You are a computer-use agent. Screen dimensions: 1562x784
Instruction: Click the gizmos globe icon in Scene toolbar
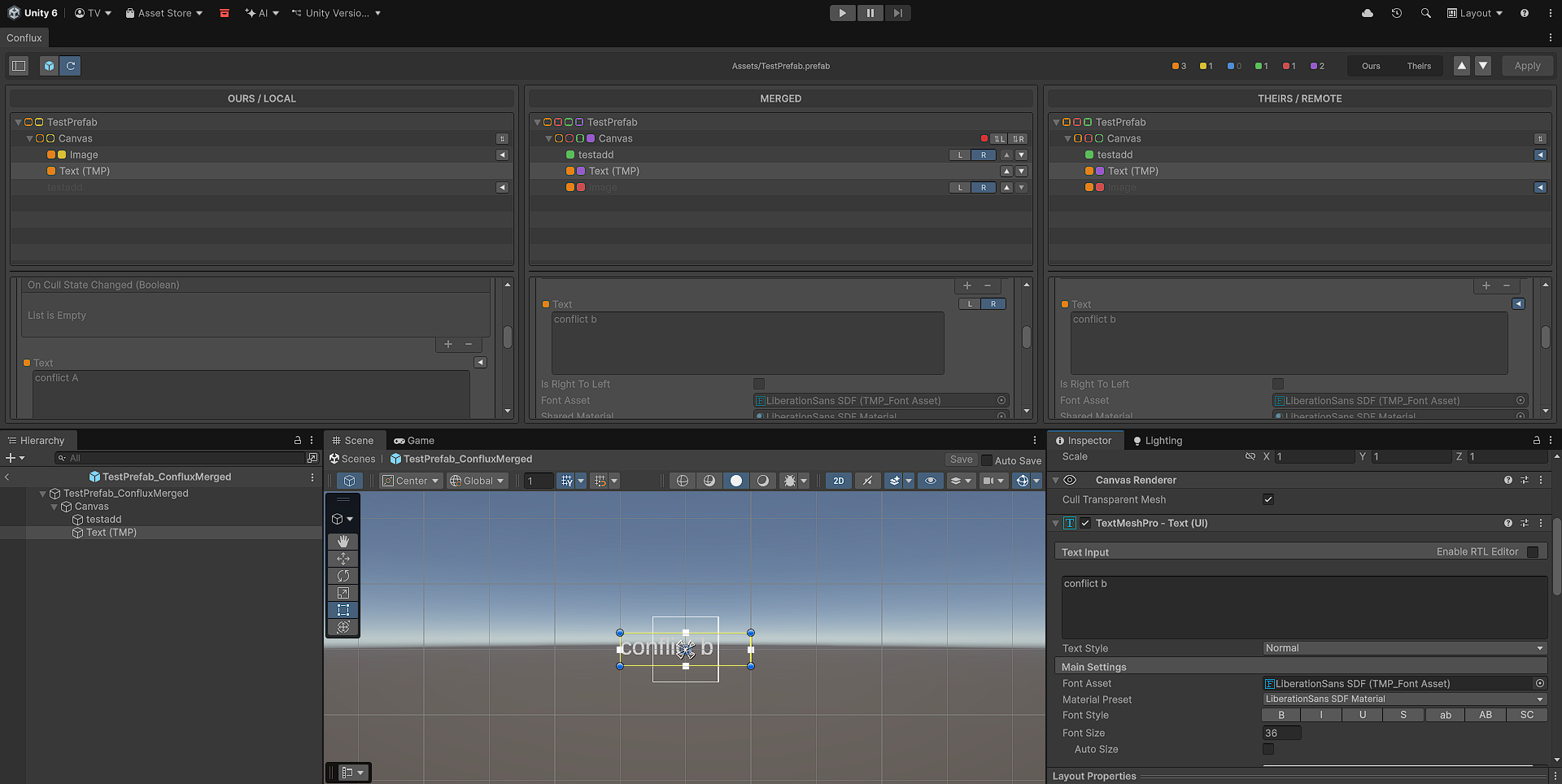(1023, 481)
